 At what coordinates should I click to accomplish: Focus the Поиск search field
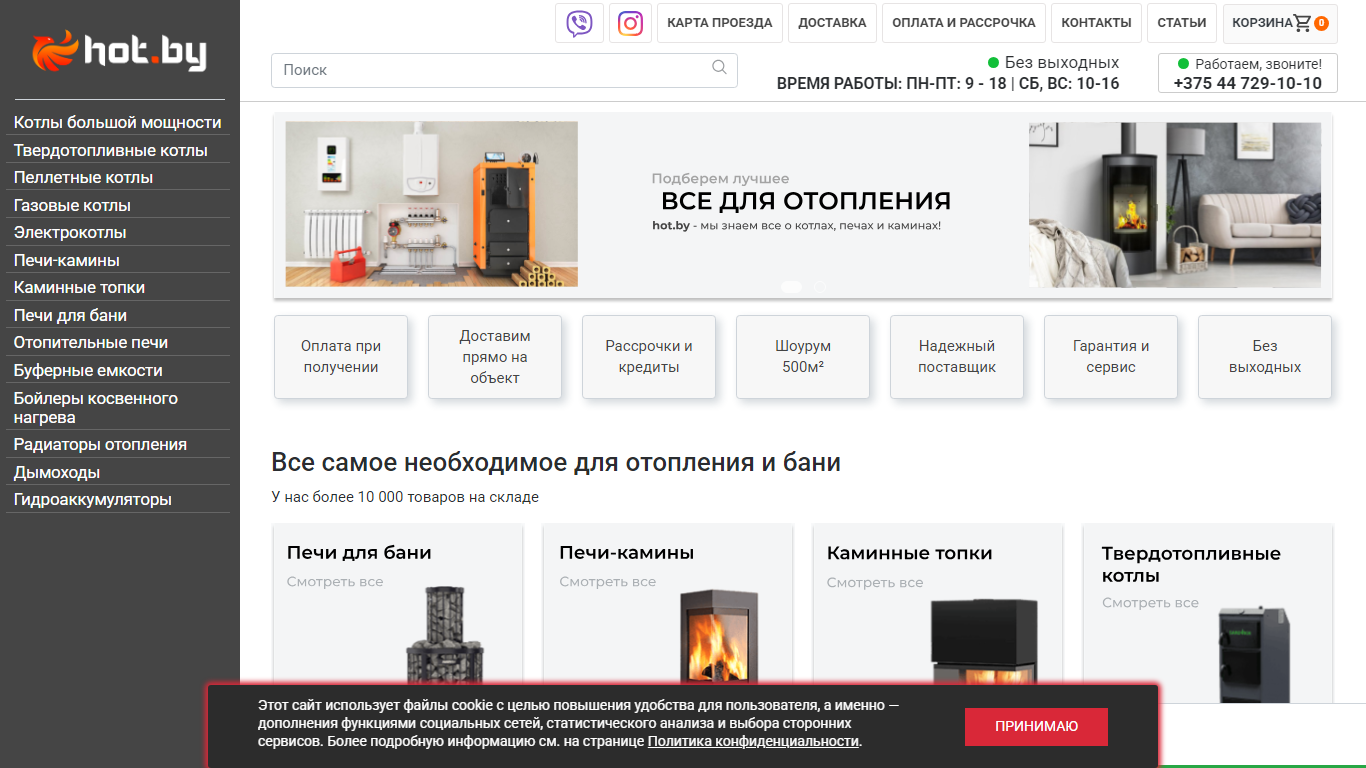(x=504, y=70)
